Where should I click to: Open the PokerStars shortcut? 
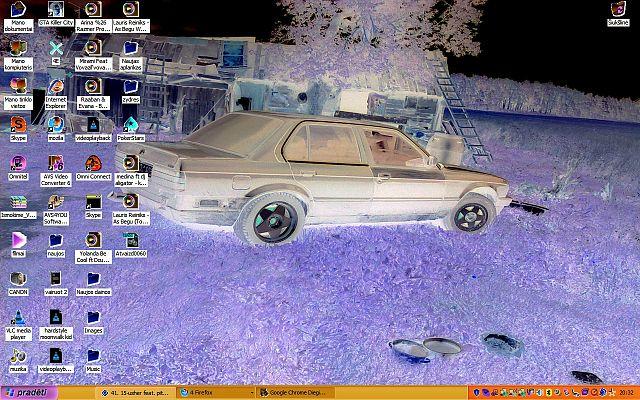click(130, 126)
